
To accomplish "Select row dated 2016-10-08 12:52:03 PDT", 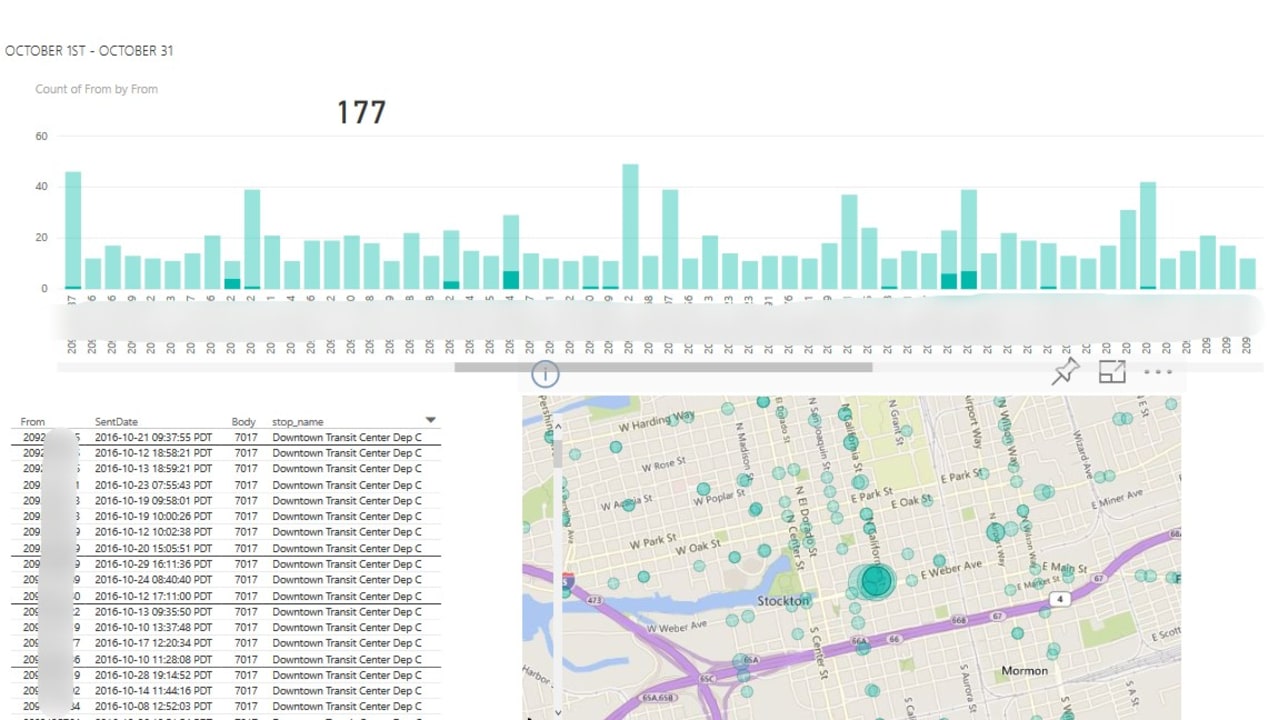I will click(226, 706).
